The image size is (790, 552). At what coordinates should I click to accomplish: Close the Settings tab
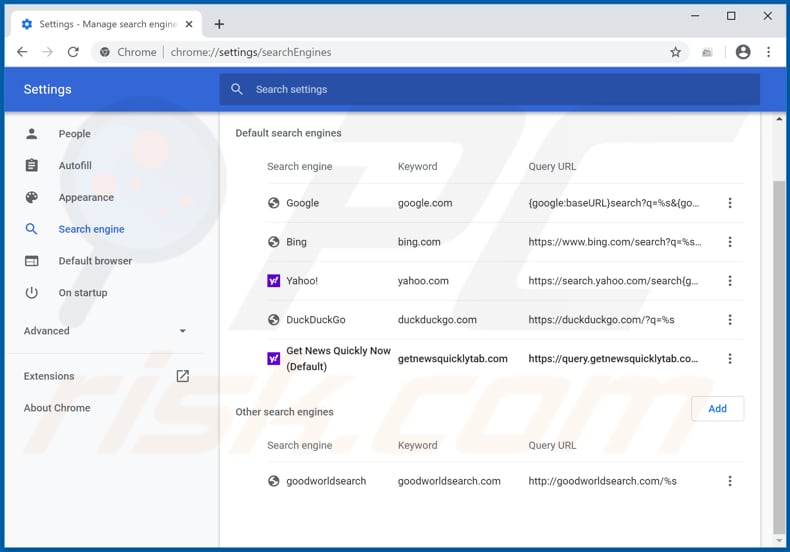(189, 24)
